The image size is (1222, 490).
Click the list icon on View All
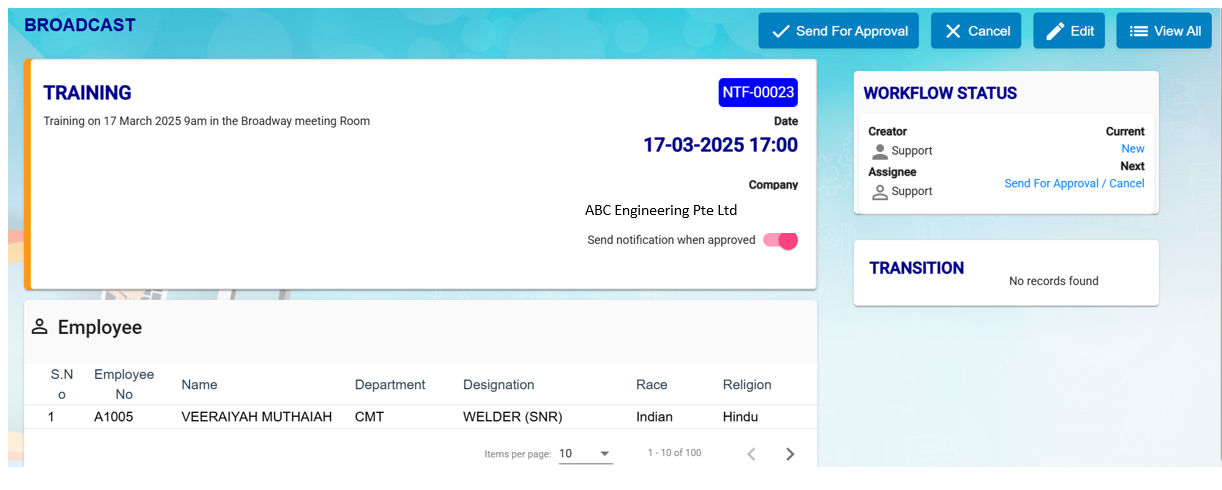(1138, 31)
